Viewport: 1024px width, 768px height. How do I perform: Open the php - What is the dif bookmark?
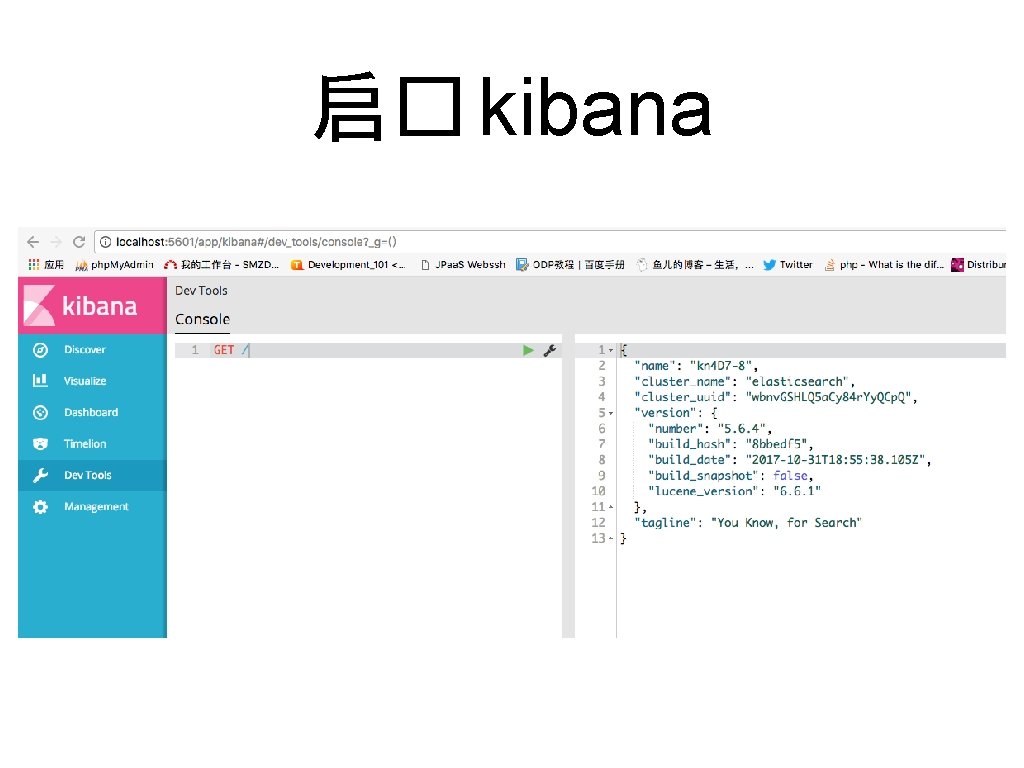coord(884,264)
